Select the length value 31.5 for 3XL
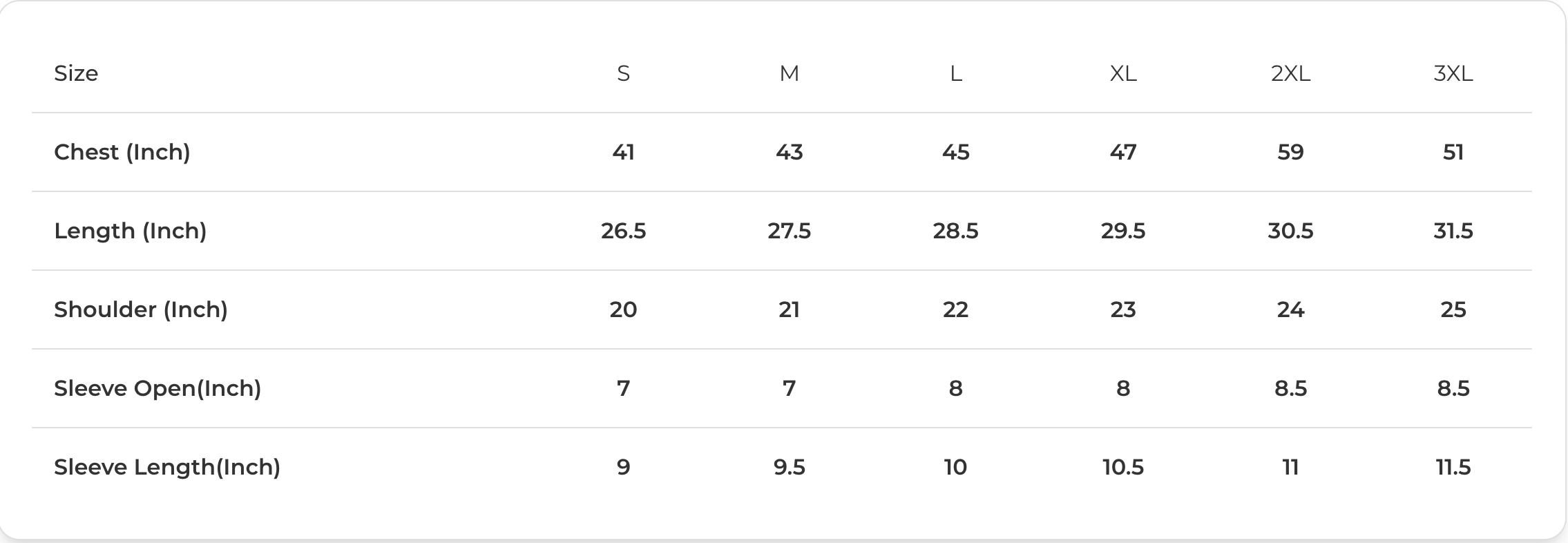 click(x=1453, y=231)
